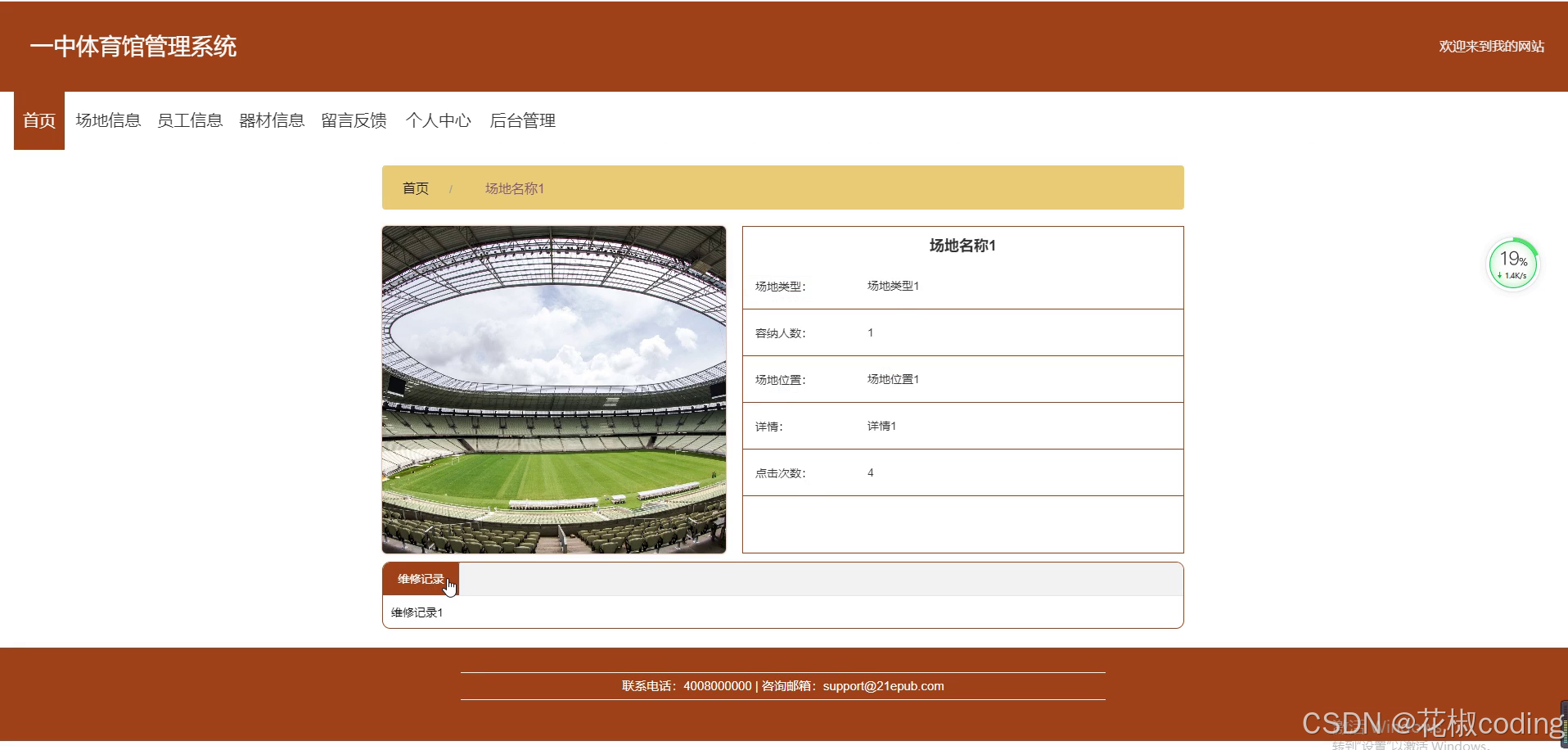This screenshot has height=750, width=1568.
Task: Click the 场地位置： label
Action: coord(781,380)
